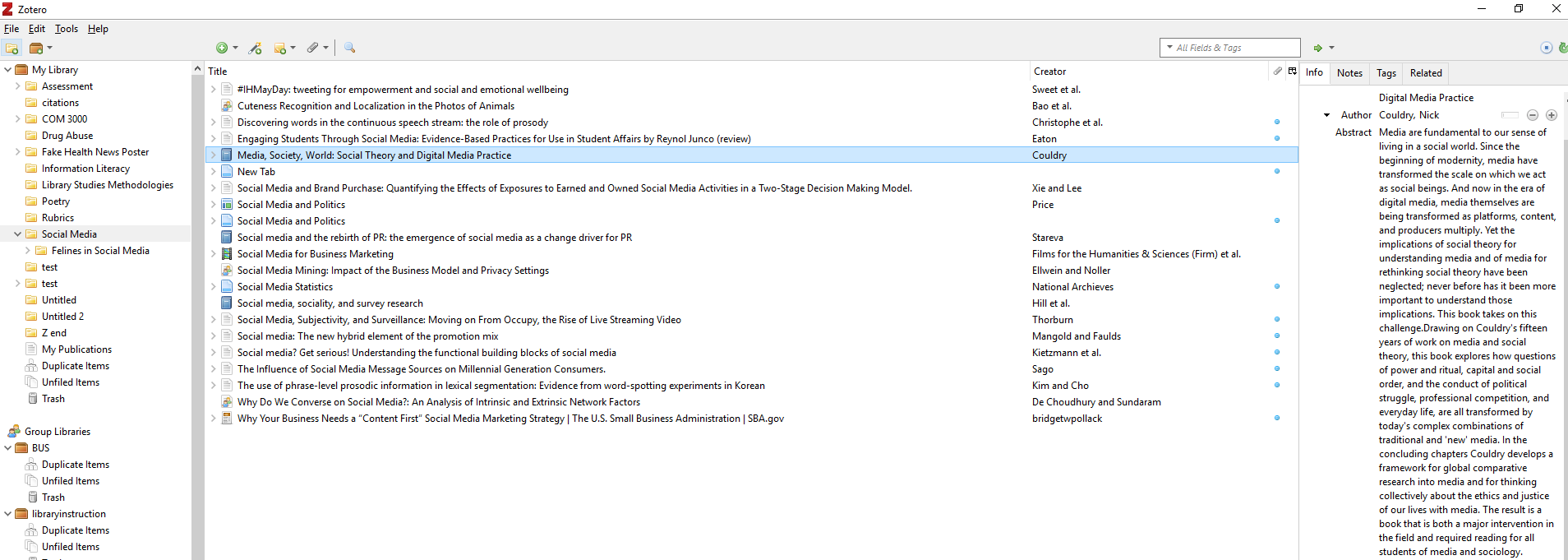Click the New Library icon
Image resolution: width=1568 pixels, height=560 pixels.
[36, 48]
